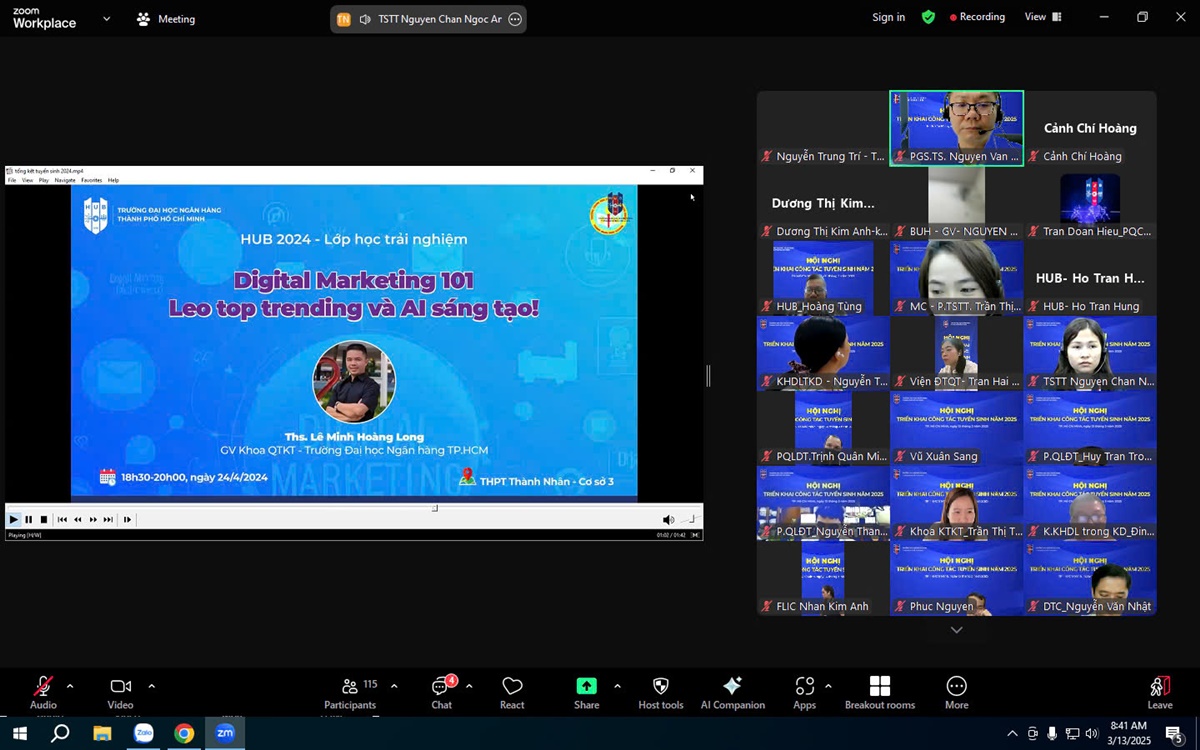Expand audio settings caret next to Audio
1200x750 pixels.
[70, 686]
